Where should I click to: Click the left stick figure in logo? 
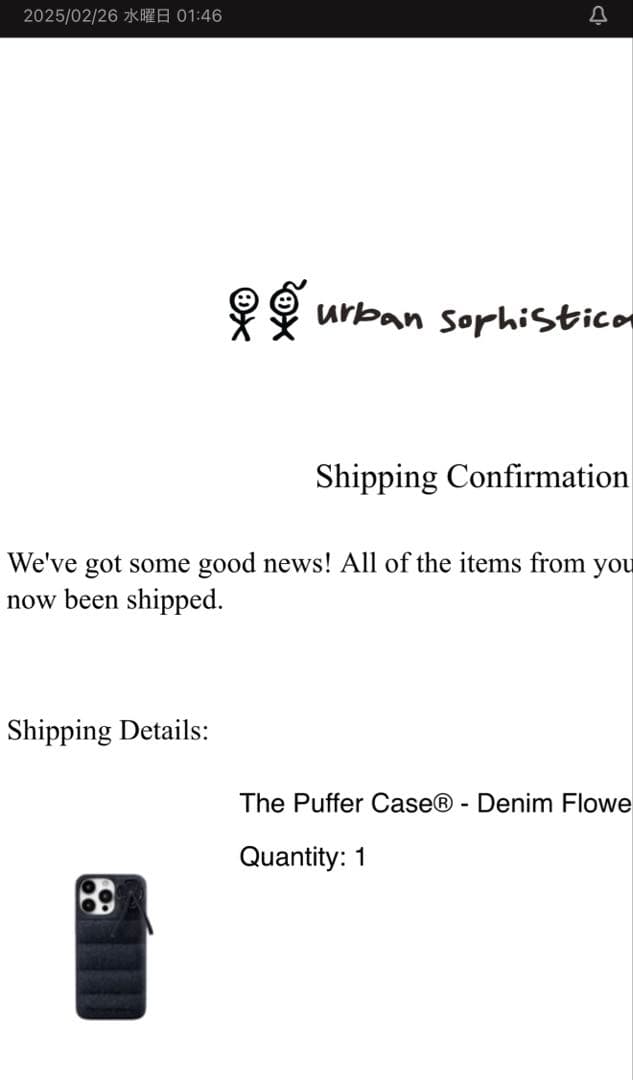click(243, 313)
